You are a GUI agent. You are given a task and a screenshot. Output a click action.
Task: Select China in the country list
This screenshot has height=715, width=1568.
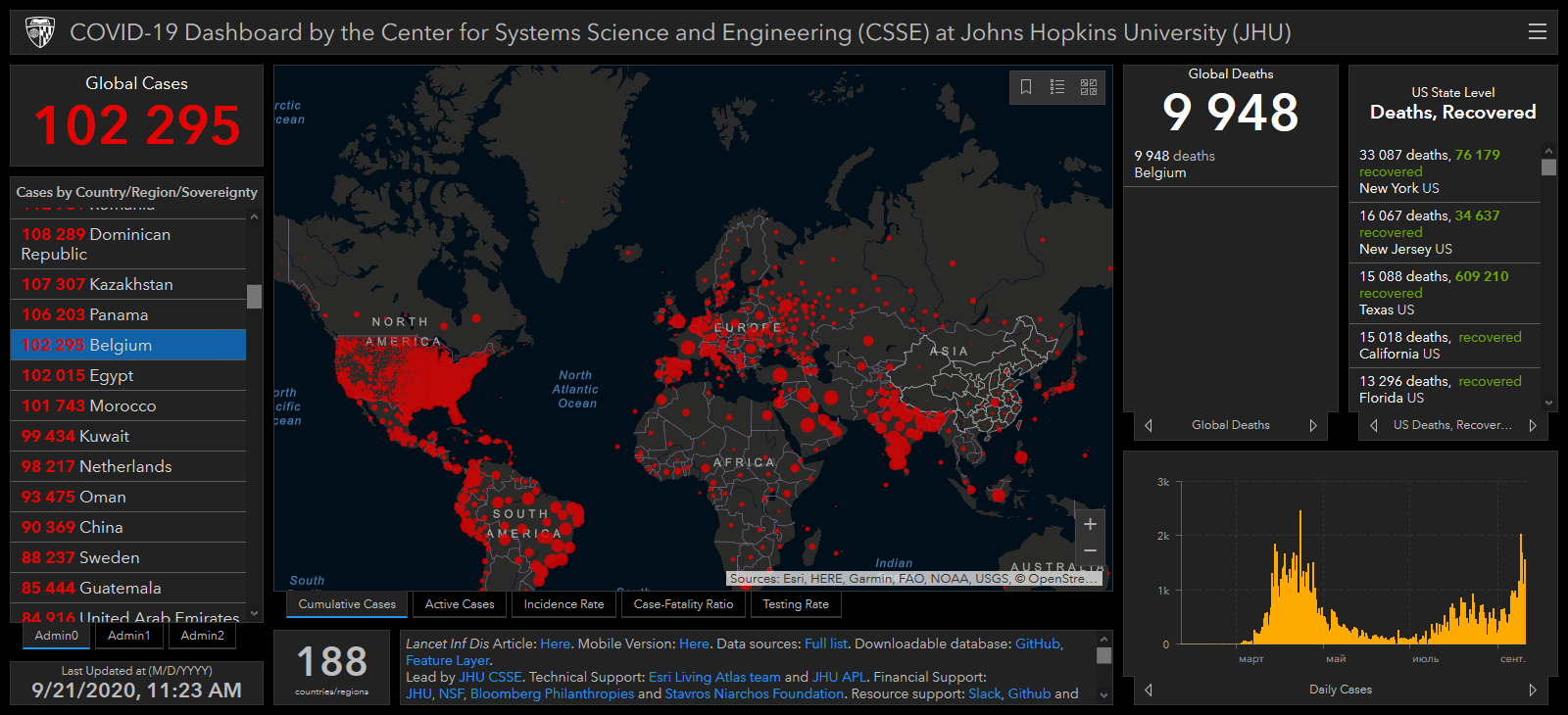(x=128, y=527)
